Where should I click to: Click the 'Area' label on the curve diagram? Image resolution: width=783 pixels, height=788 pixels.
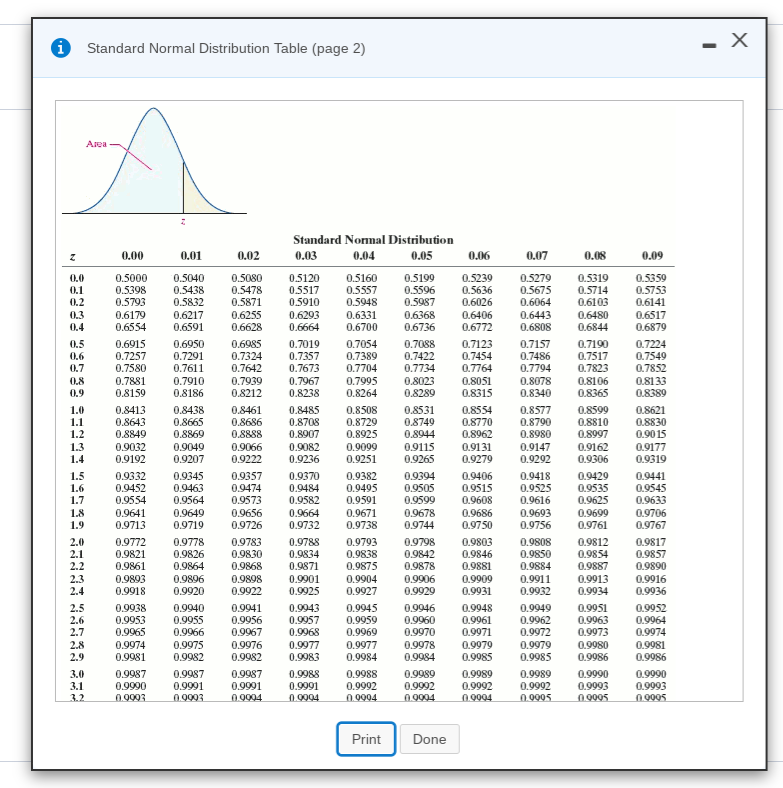[x=96, y=144]
